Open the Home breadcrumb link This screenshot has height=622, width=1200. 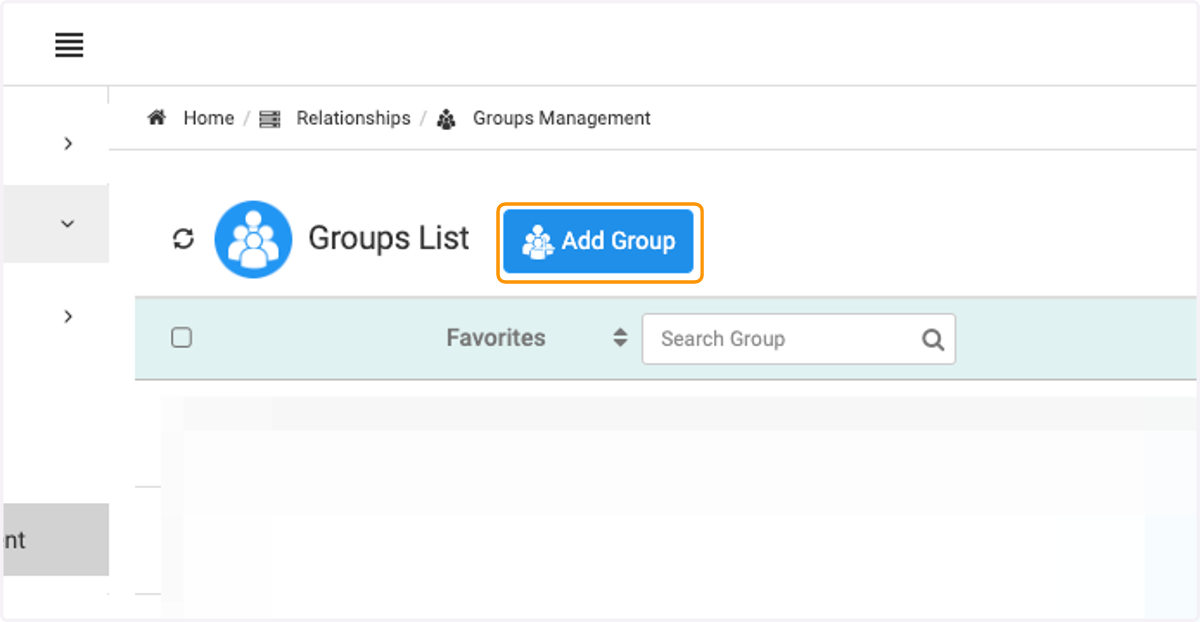(x=208, y=118)
